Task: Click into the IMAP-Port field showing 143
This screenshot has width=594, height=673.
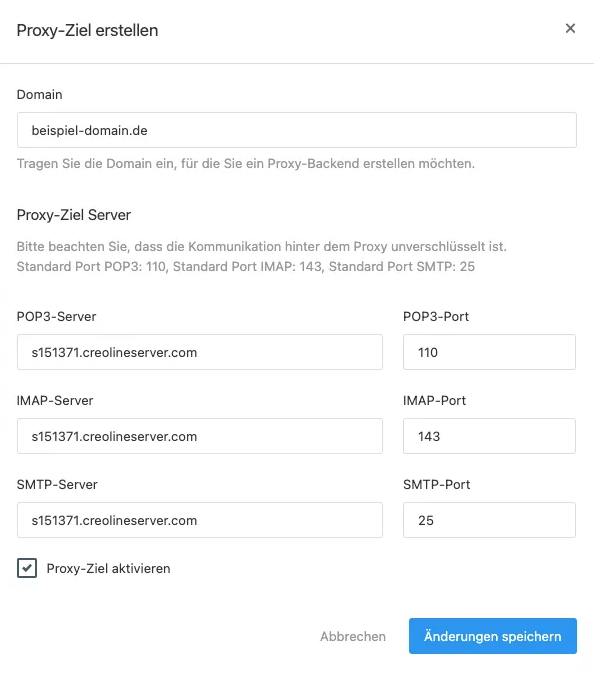Action: (489, 436)
